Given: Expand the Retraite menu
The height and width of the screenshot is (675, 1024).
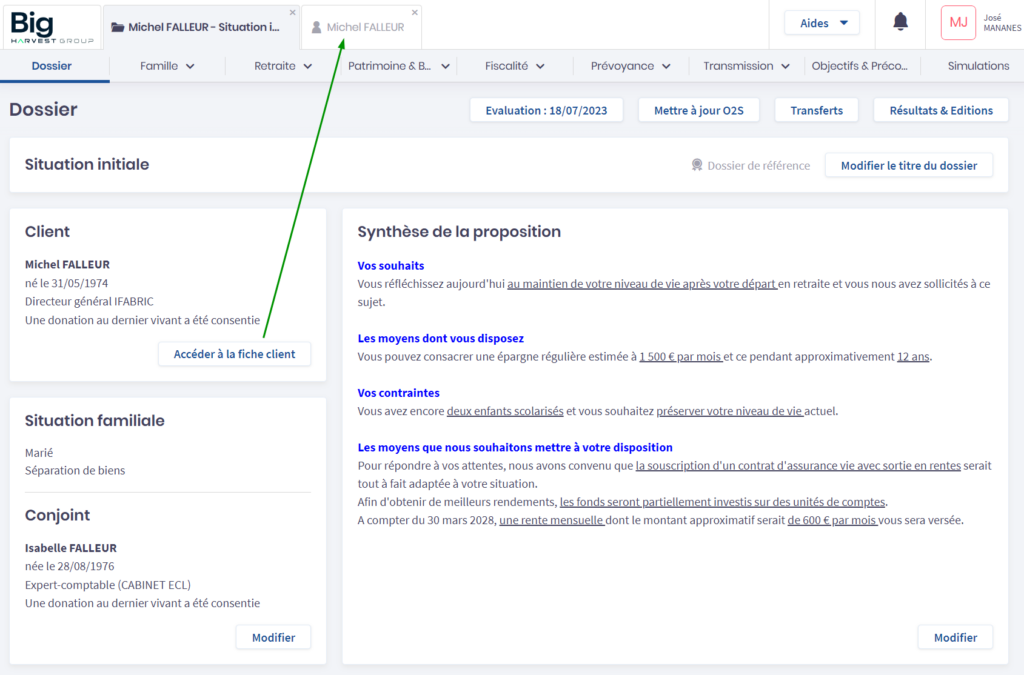Looking at the screenshot, I should coord(283,66).
